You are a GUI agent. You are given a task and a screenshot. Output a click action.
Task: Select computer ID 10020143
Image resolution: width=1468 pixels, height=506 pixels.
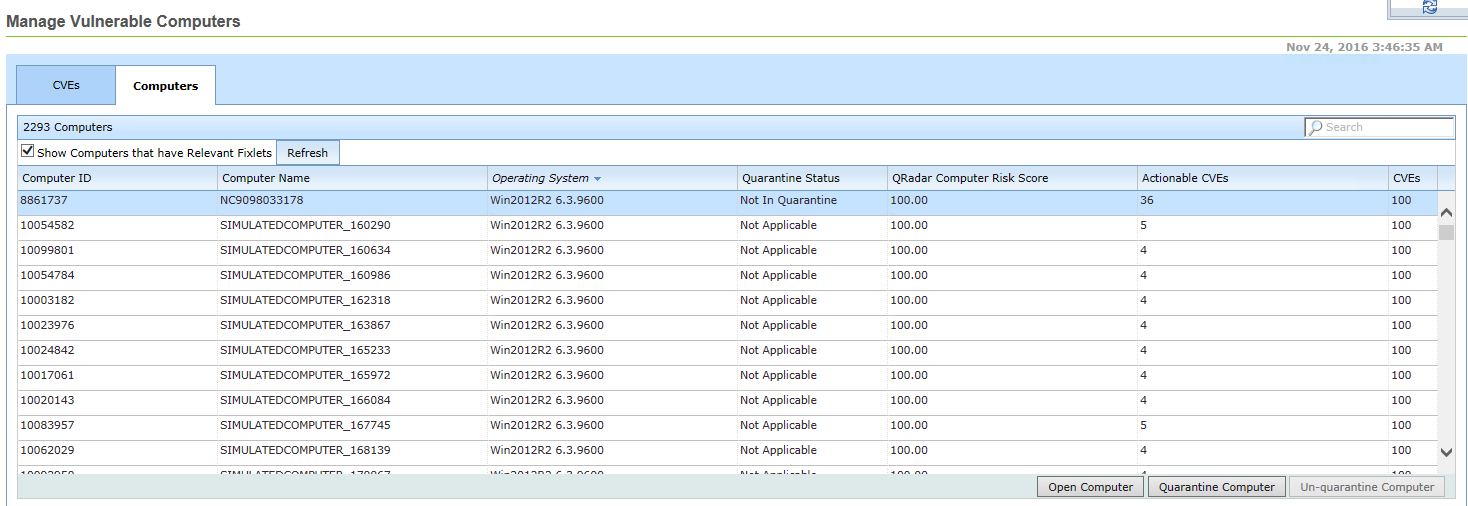click(47, 400)
